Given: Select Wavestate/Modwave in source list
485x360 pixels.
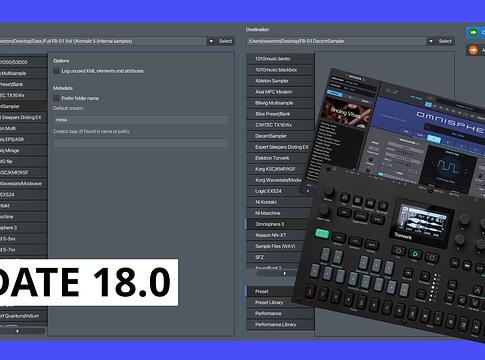Looking at the screenshot, I should (x=24, y=183).
